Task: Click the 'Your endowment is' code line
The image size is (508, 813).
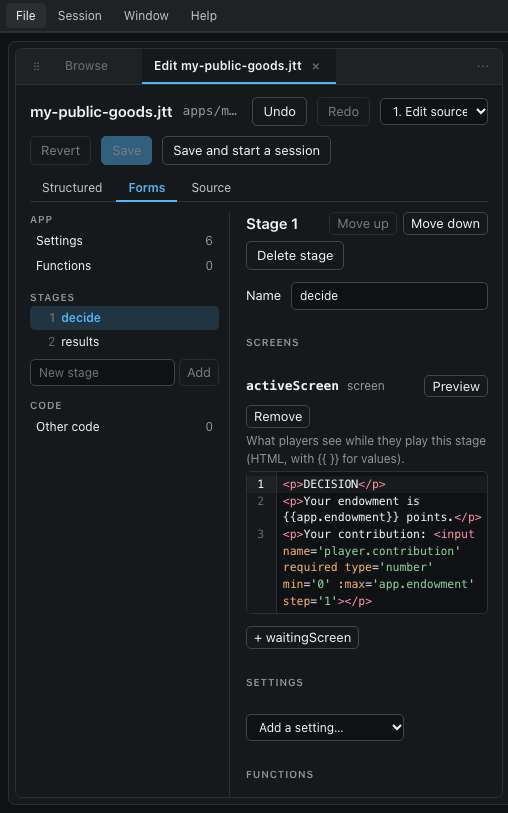Action: tap(382, 509)
